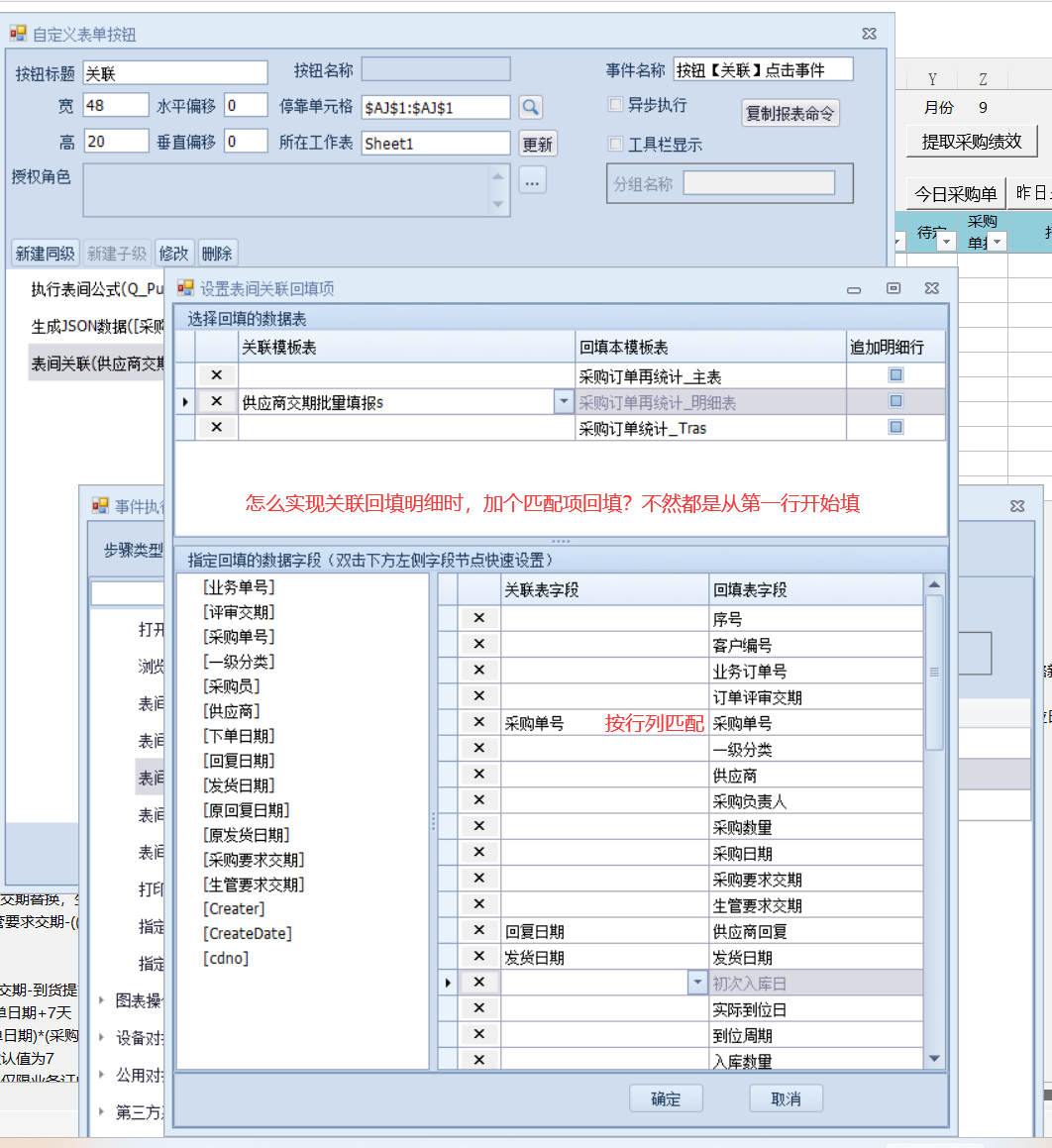1052x1148 pixels.
Task: Select the [采购单号] field node
Action: click(239, 637)
